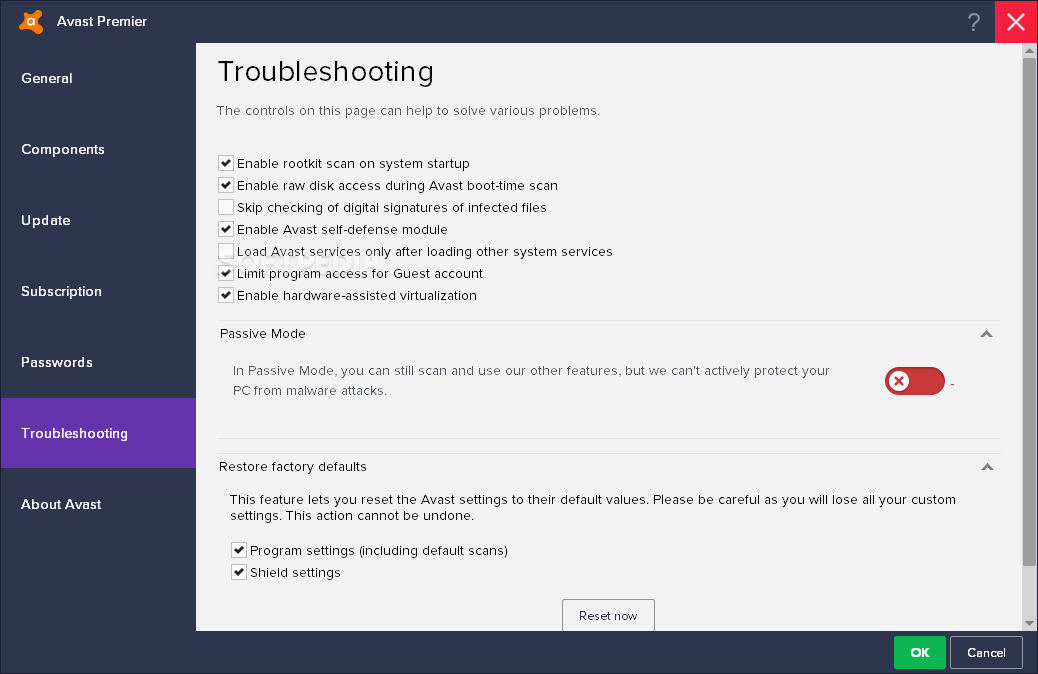This screenshot has width=1038, height=674.
Task: Uncheck Program settings (including default scans)
Action: [x=239, y=550]
